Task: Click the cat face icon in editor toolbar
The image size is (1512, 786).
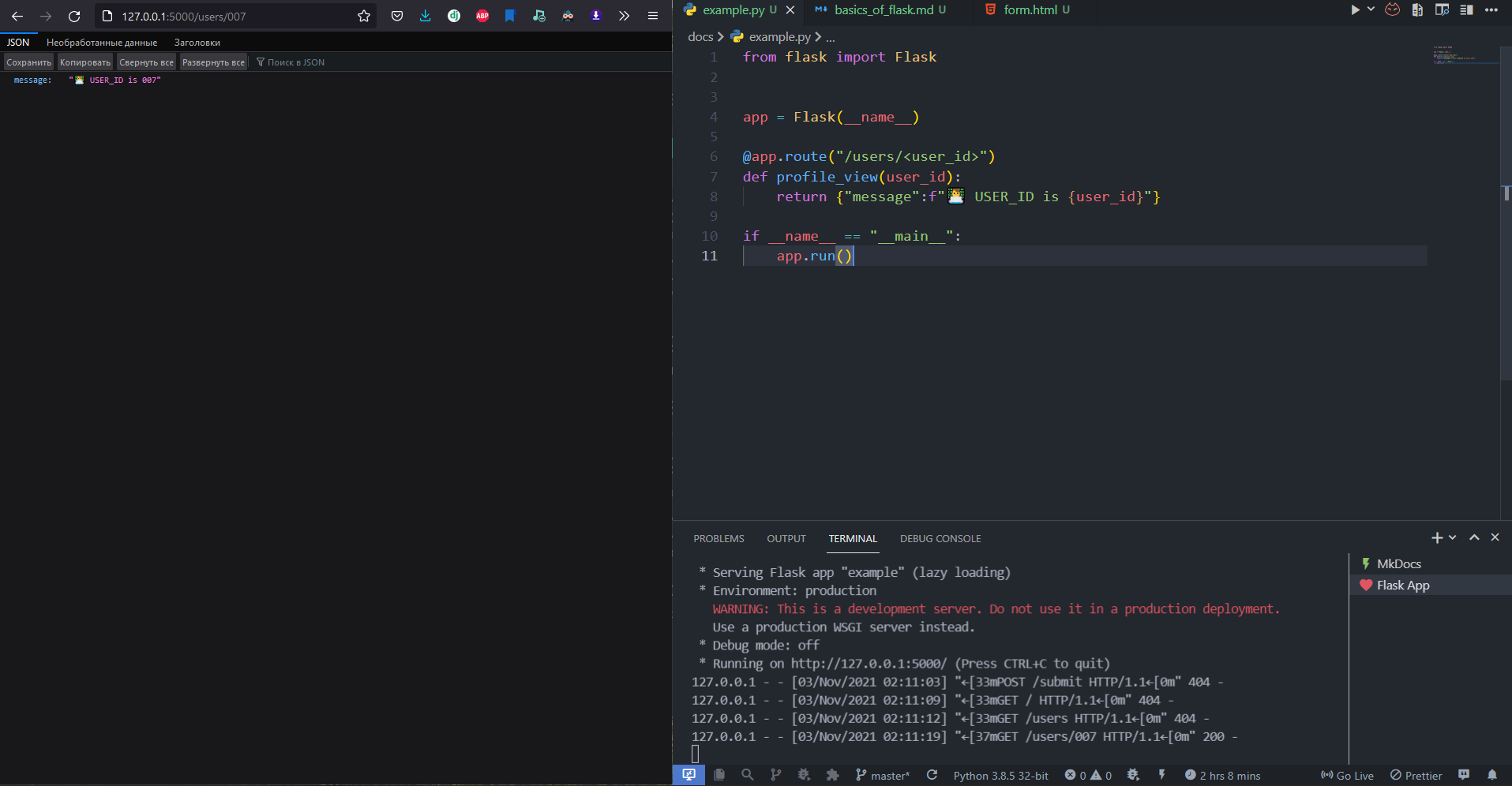Action: click(1393, 10)
